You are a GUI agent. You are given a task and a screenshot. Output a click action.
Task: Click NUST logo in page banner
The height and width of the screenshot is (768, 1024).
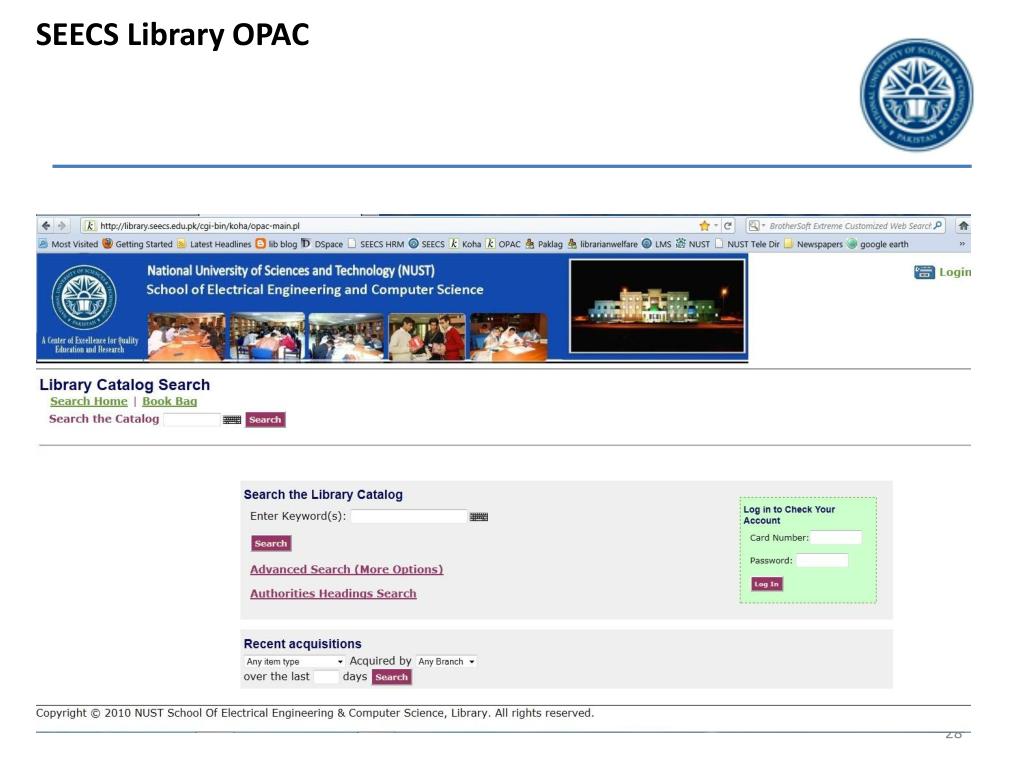click(84, 298)
